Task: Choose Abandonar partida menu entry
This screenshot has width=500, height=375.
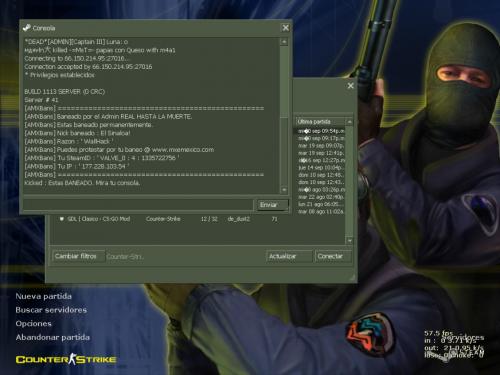Action: tap(53, 337)
